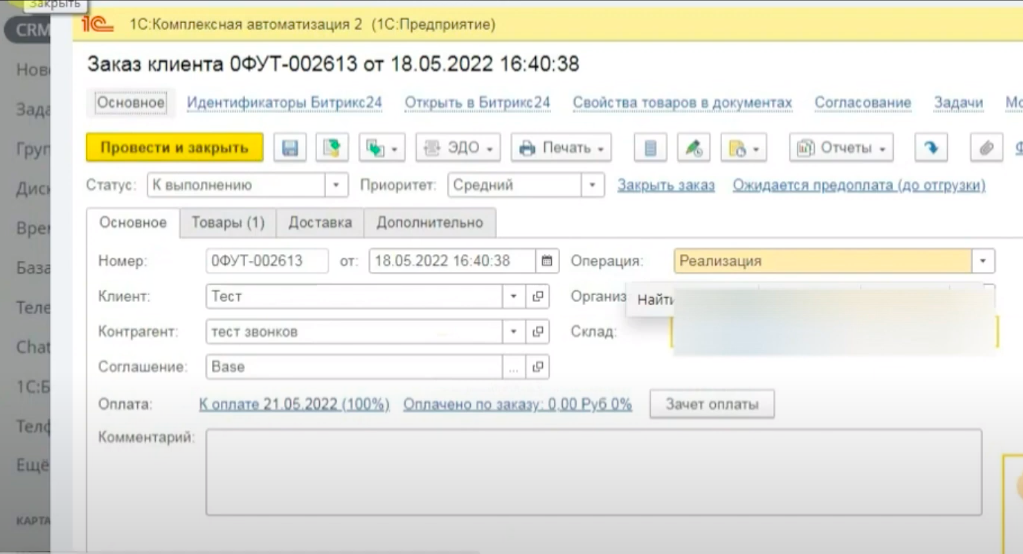Expand the Операция dropdown arrow
Image resolution: width=1023 pixels, height=554 pixels.
[983, 261]
